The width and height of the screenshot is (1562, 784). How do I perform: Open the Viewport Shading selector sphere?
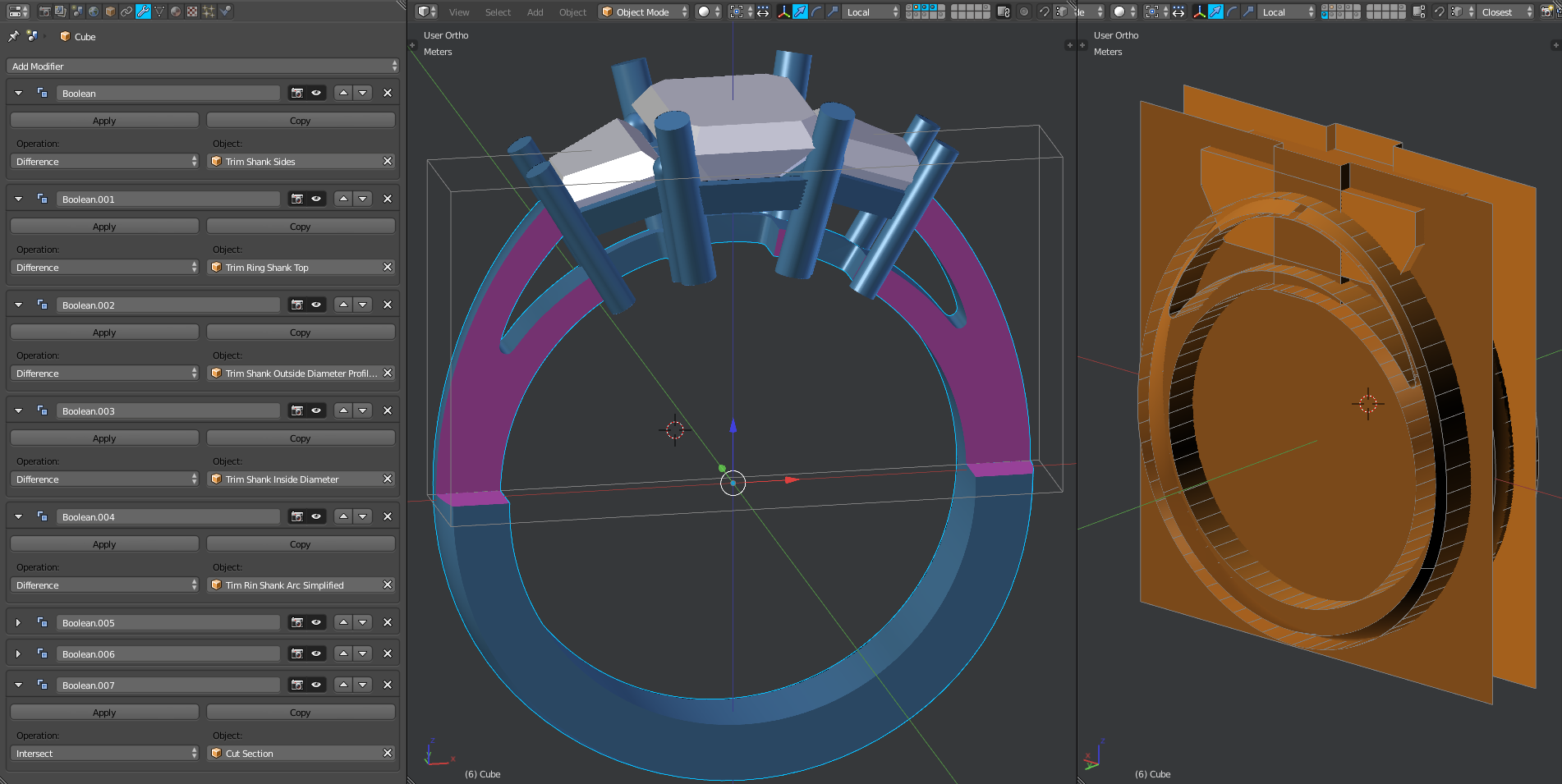pyautogui.click(x=705, y=11)
